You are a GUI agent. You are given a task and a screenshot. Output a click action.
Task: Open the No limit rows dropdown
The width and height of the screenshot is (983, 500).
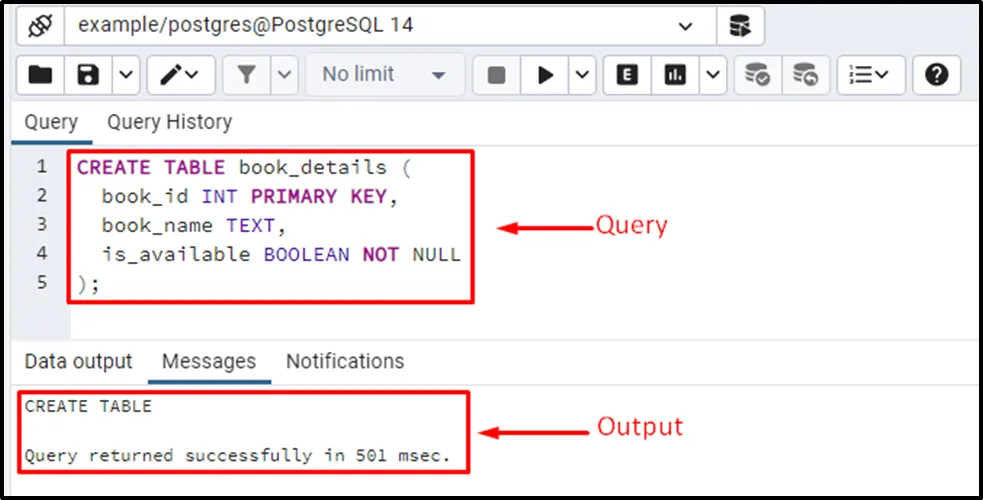(384, 75)
